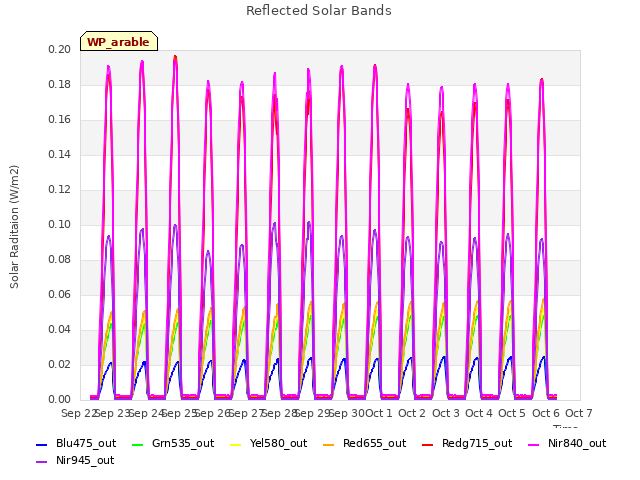Click the Oct 6 x-axis date label
The image size is (640, 480).
pos(546,413)
